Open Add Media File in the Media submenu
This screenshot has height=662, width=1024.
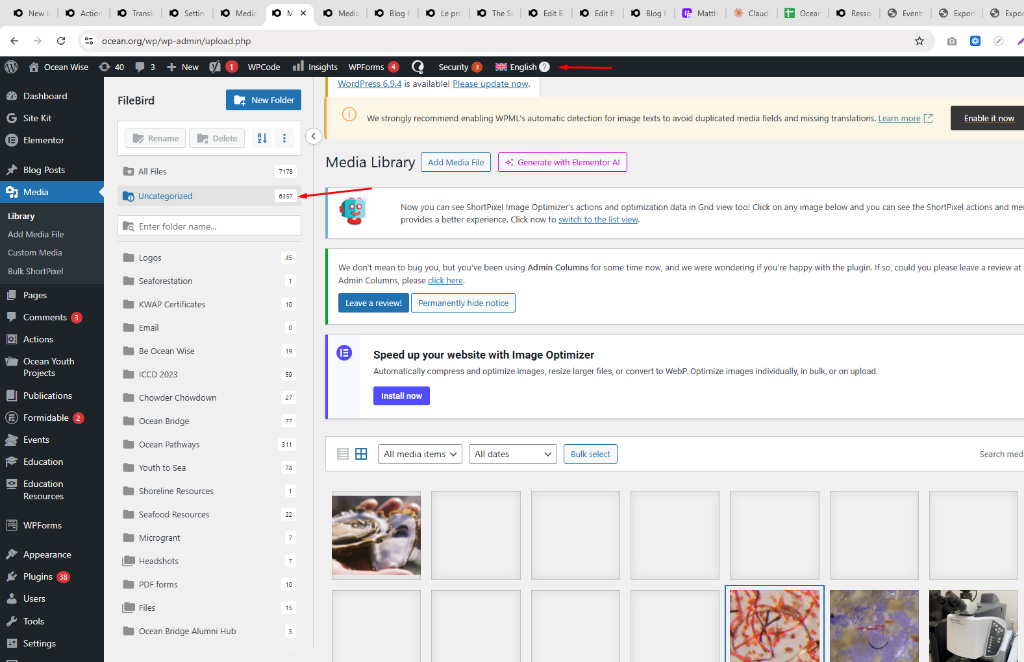point(36,234)
